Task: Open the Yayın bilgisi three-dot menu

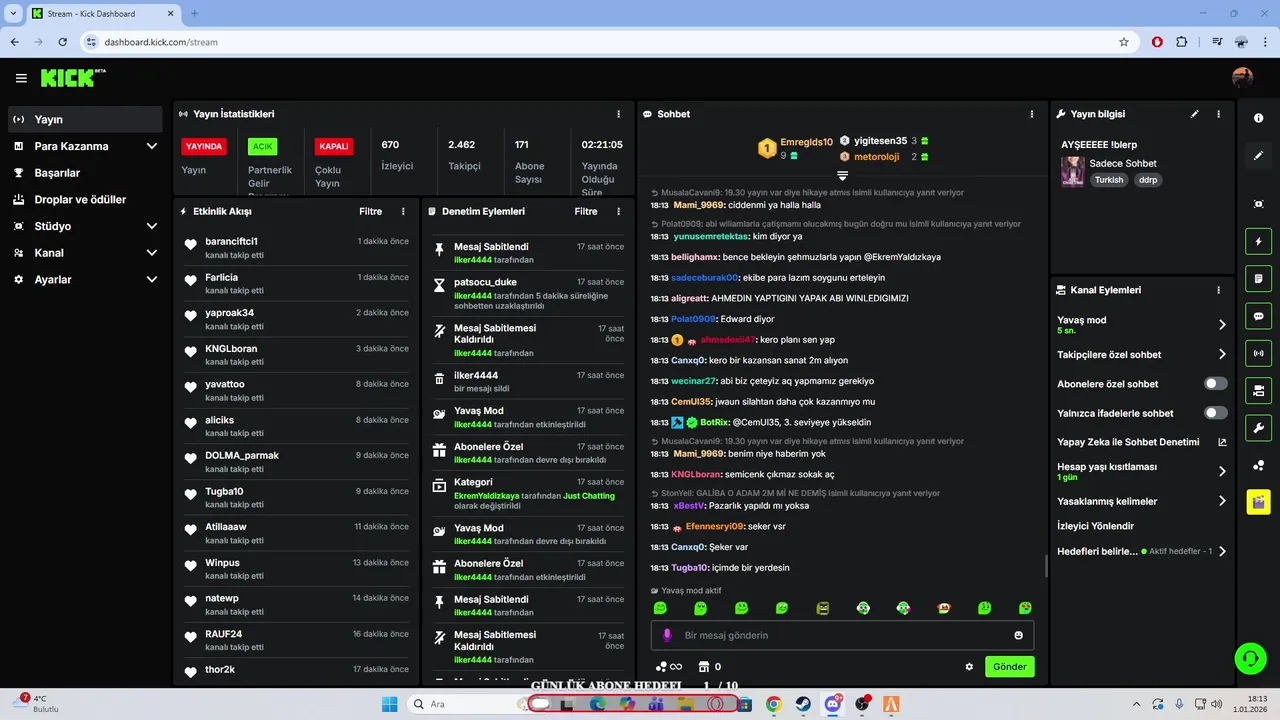Action: tap(1218, 114)
